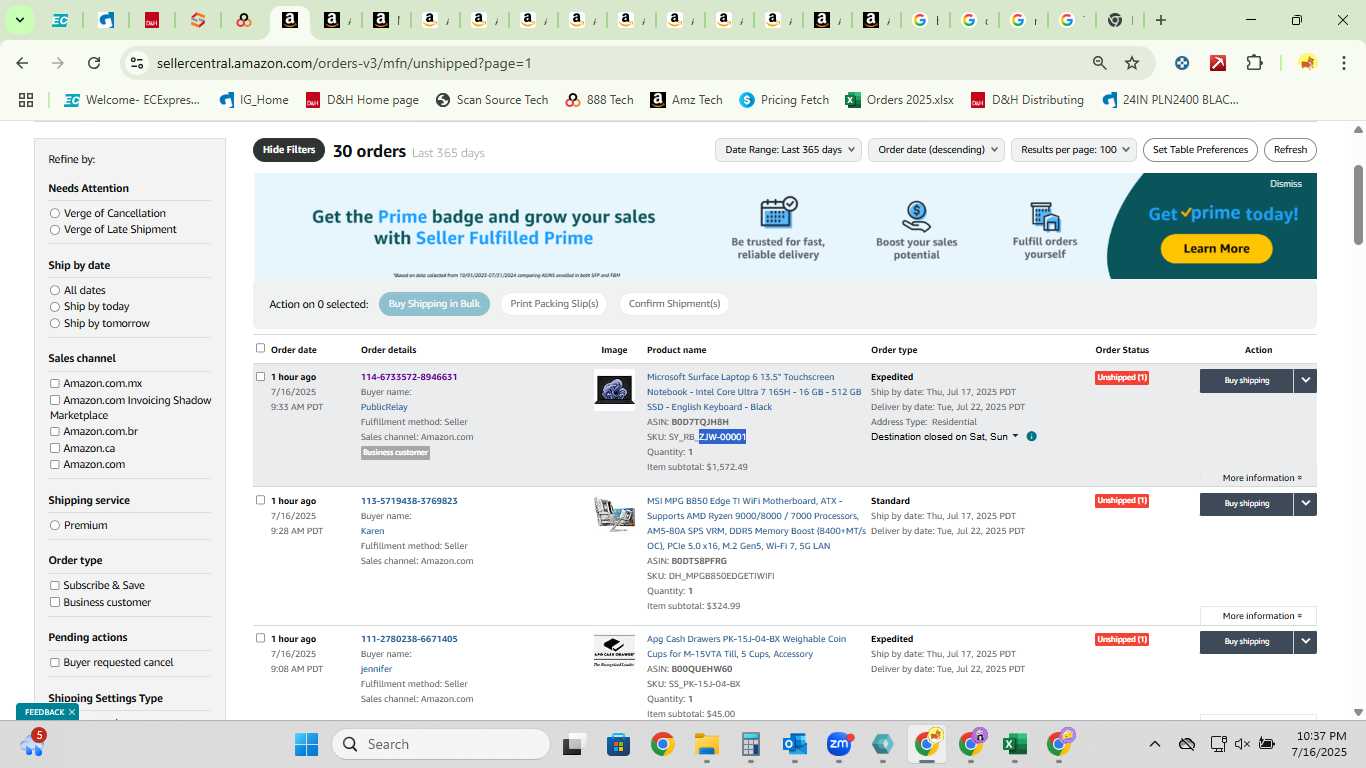Go back to the previous browser page
Image resolution: width=1366 pixels, height=768 pixels.
click(22, 63)
